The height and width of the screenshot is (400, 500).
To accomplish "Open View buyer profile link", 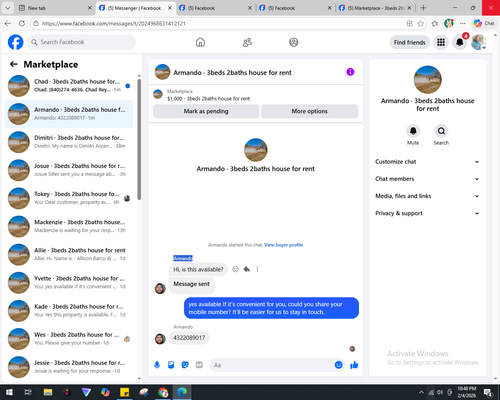I will point(283,245).
